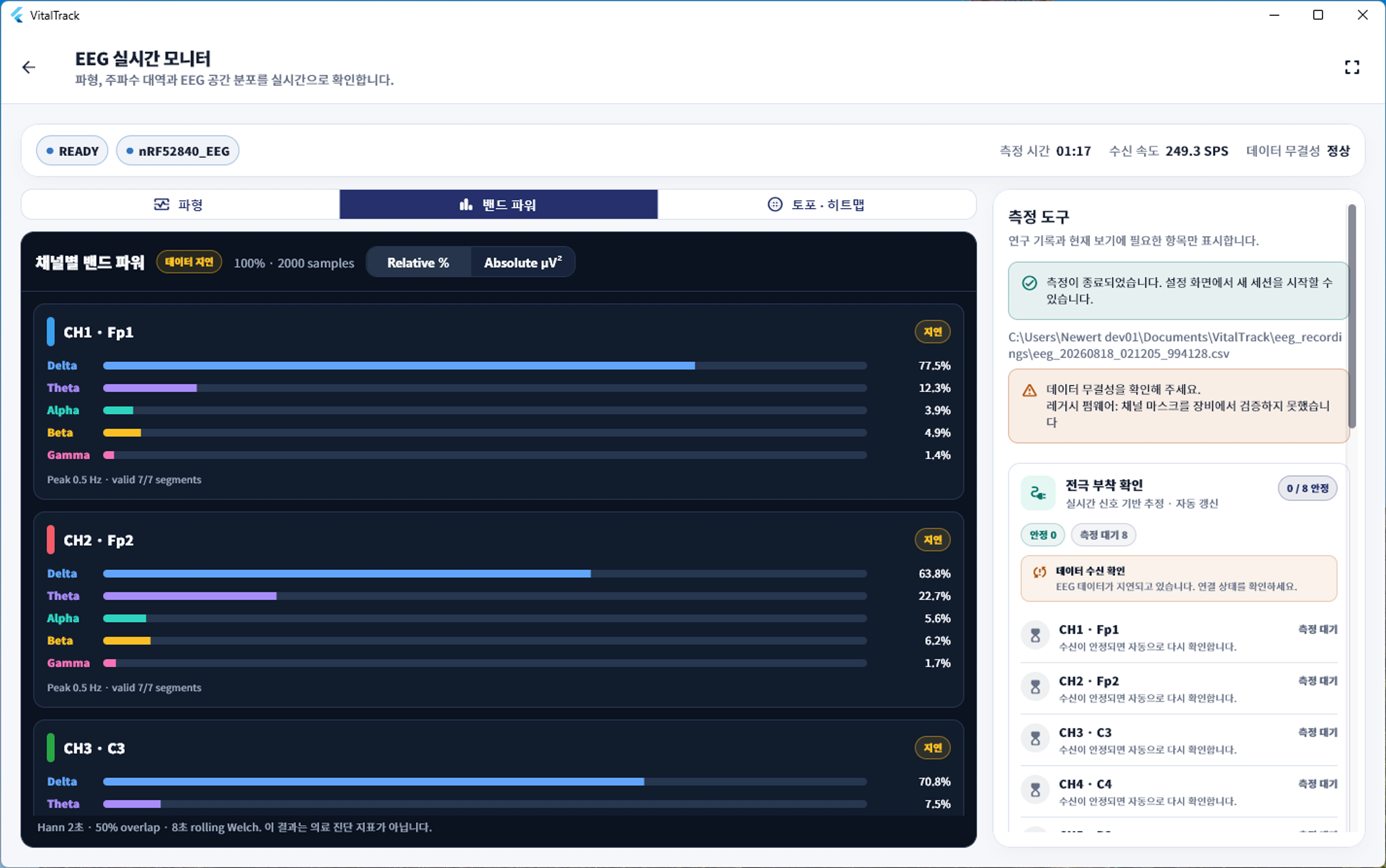Click the hourglass icon for CH3 · C3 row

[1035, 738]
